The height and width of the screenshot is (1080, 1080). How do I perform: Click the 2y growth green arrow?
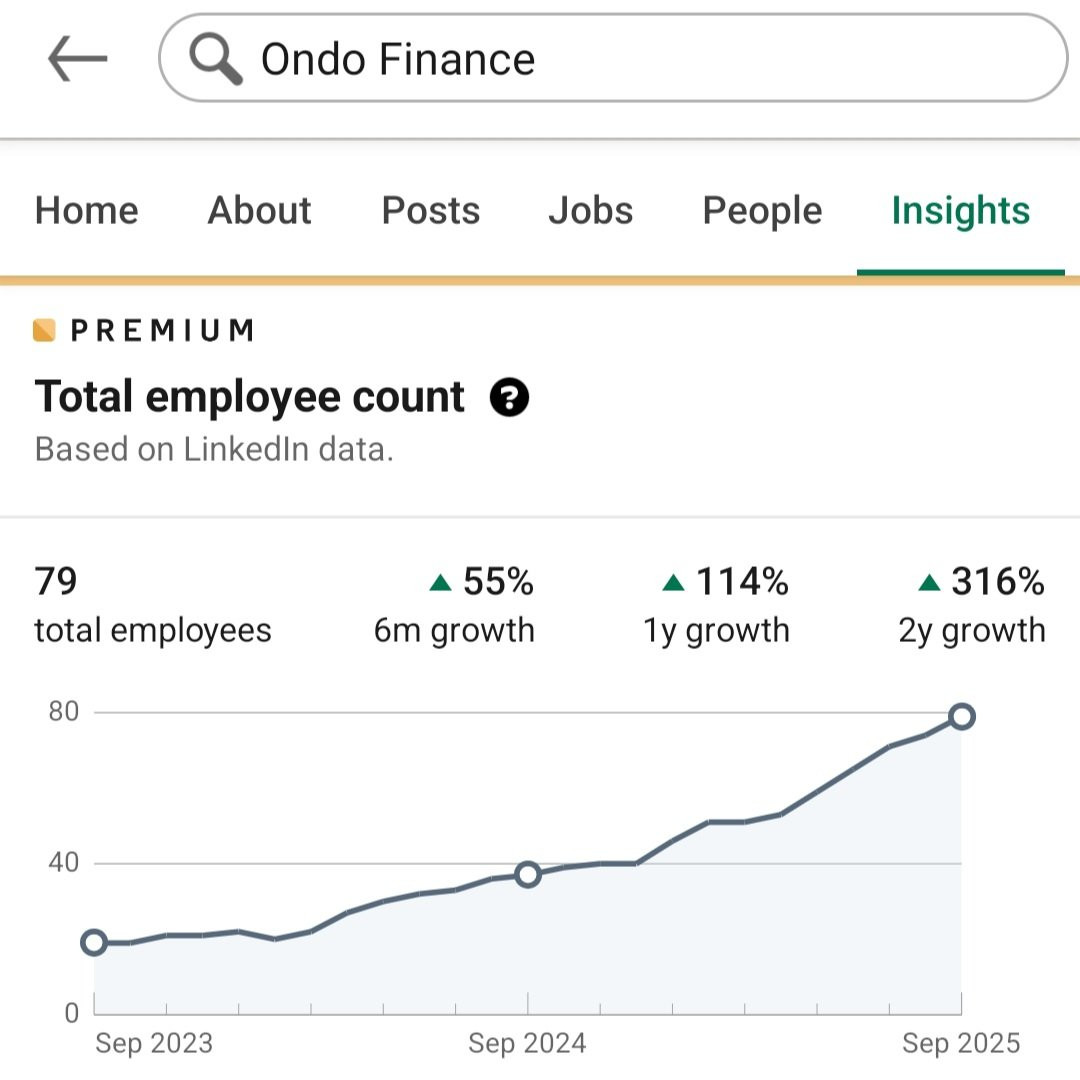[930, 582]
